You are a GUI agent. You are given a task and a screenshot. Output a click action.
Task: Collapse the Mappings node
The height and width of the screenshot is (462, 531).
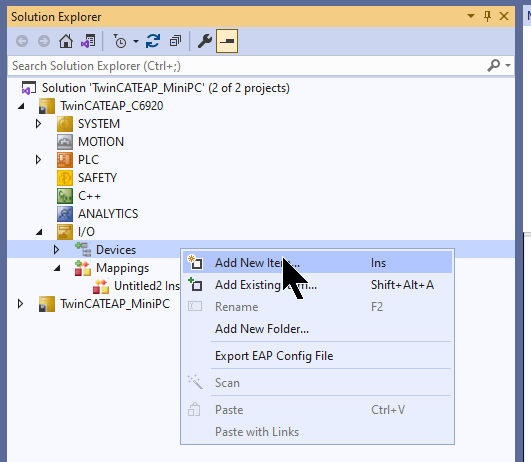(x=57, y=268)
